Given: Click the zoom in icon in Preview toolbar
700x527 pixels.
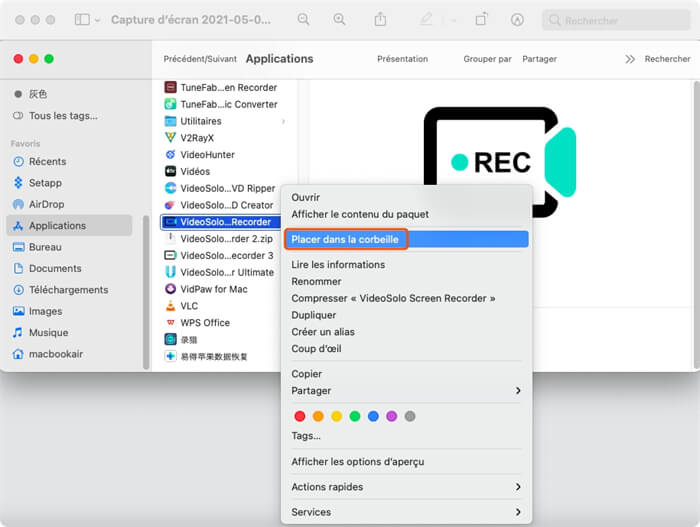Looking at the screenshot, I should [339, 19].
